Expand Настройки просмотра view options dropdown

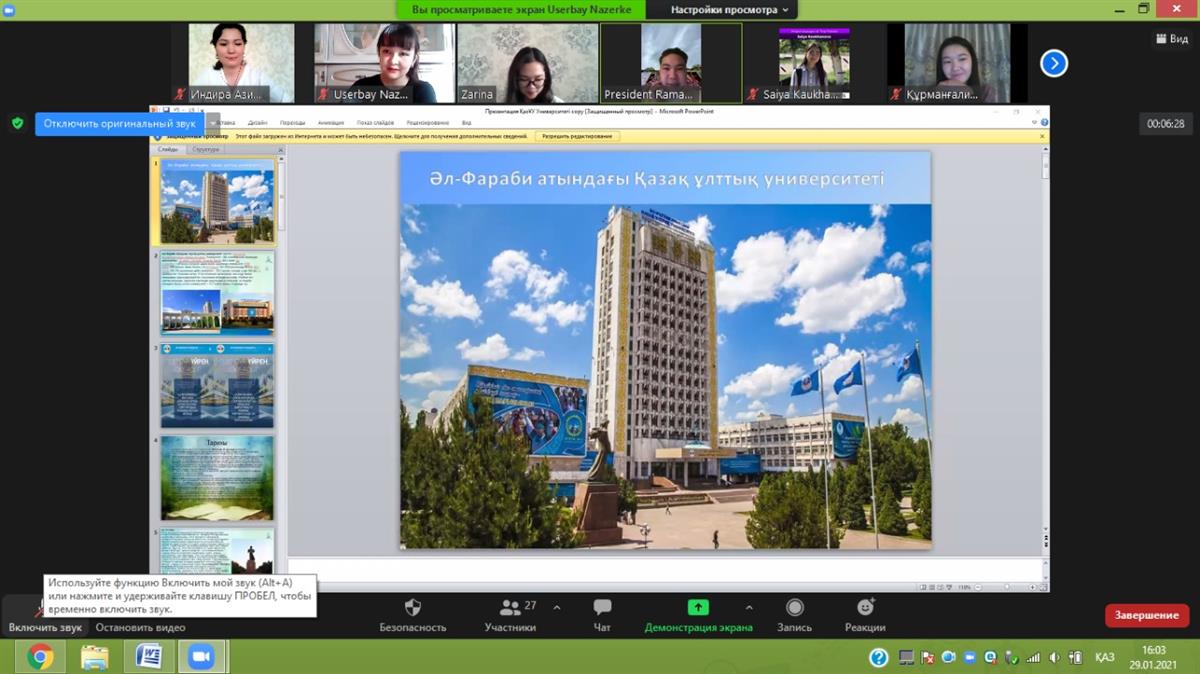point(729,9)
